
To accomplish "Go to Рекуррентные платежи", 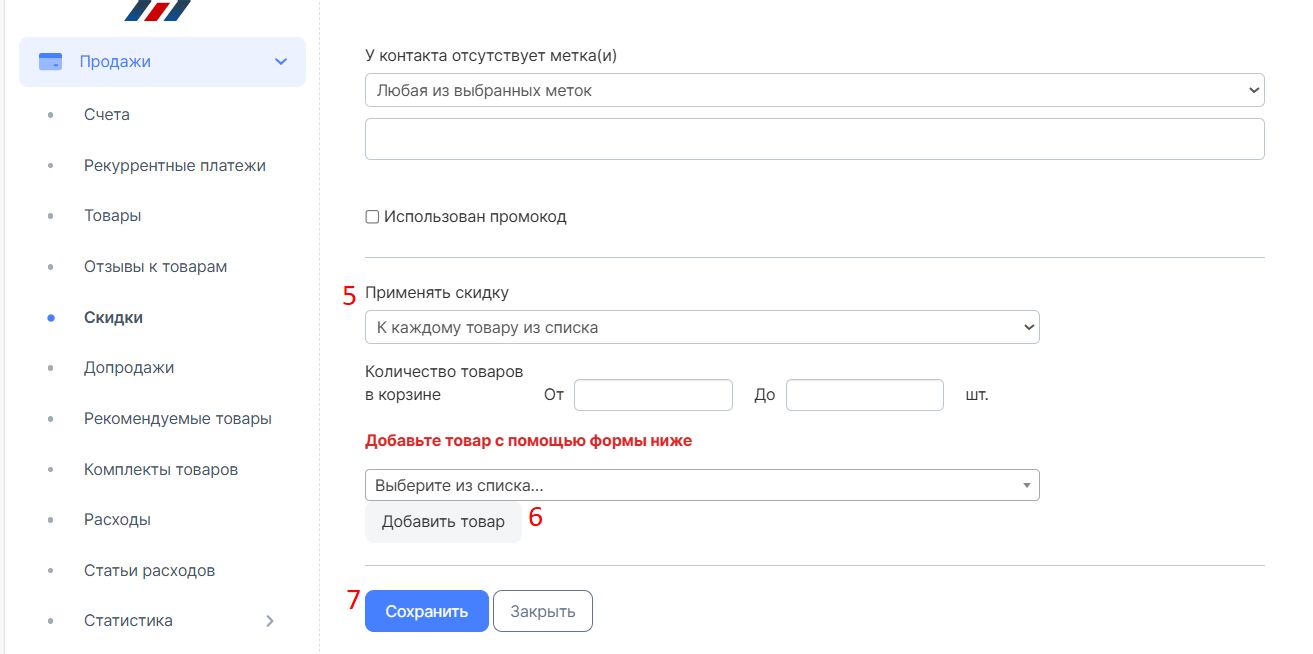I will point(175,166).
